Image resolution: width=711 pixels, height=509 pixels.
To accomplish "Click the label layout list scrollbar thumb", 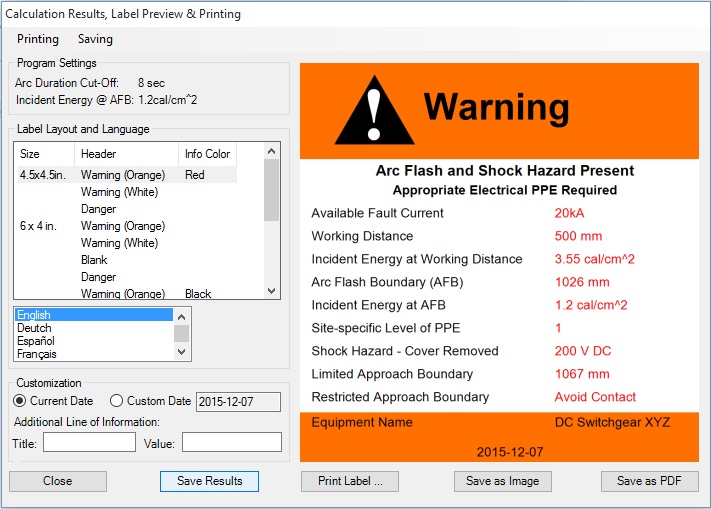I will click(272, 190).
